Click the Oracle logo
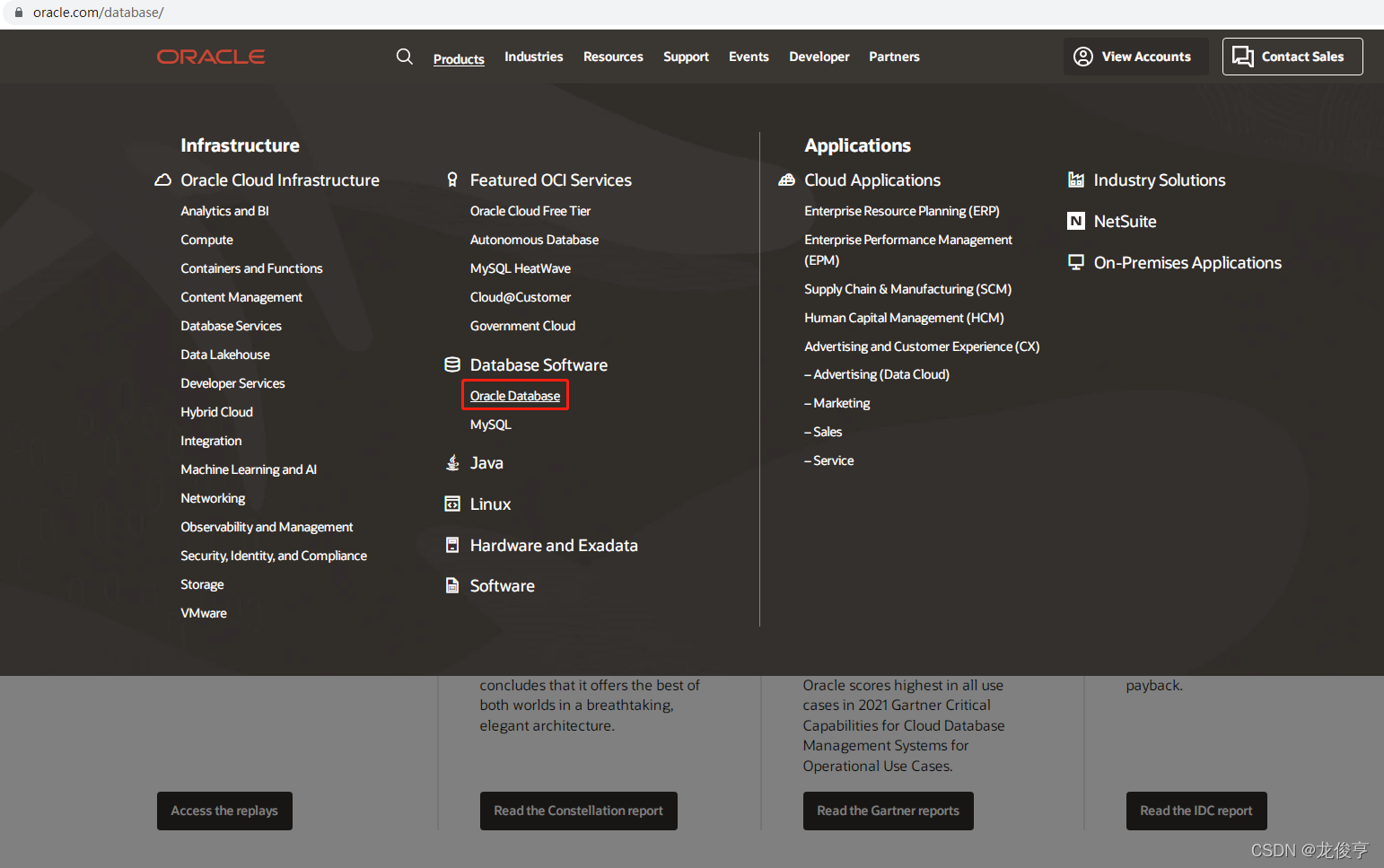The width and height of the screenshot is (1384, 868). [x=211, y=57]
